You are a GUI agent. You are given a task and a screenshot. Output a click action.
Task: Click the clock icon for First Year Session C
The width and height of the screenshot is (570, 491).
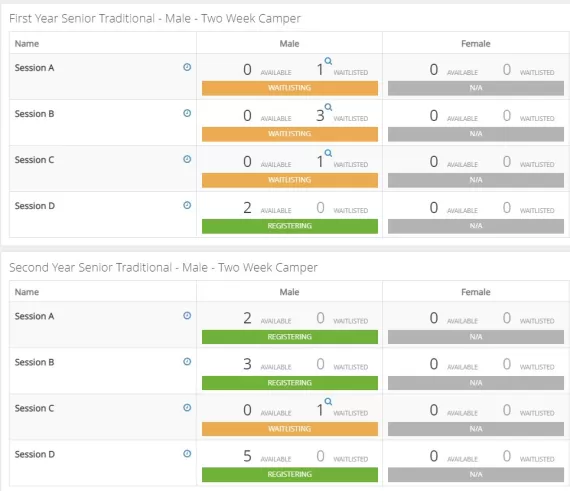coord(187,159)
